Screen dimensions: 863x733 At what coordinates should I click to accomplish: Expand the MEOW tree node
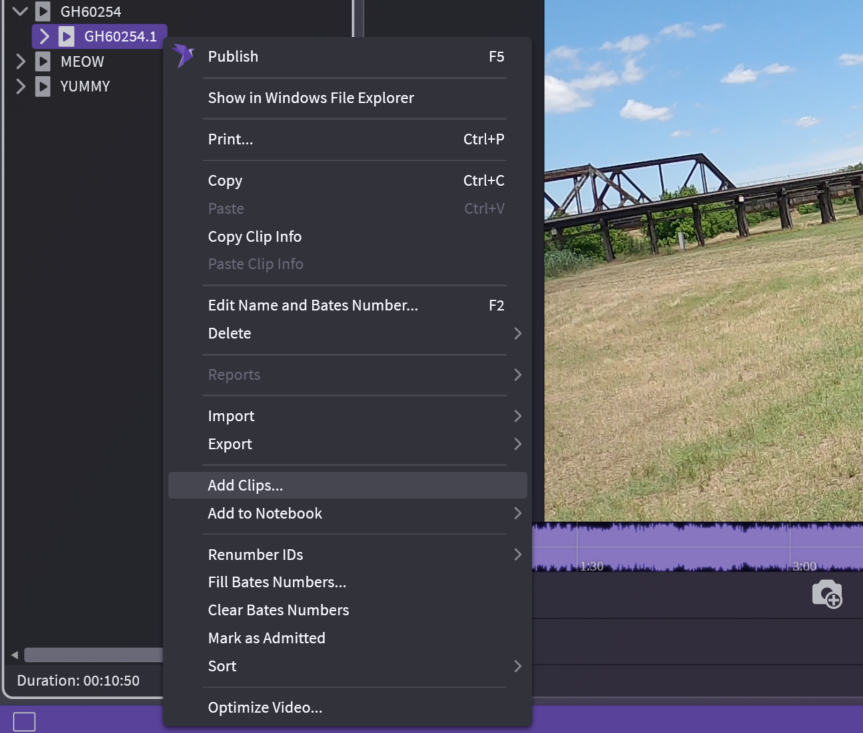tap(20, 62)
